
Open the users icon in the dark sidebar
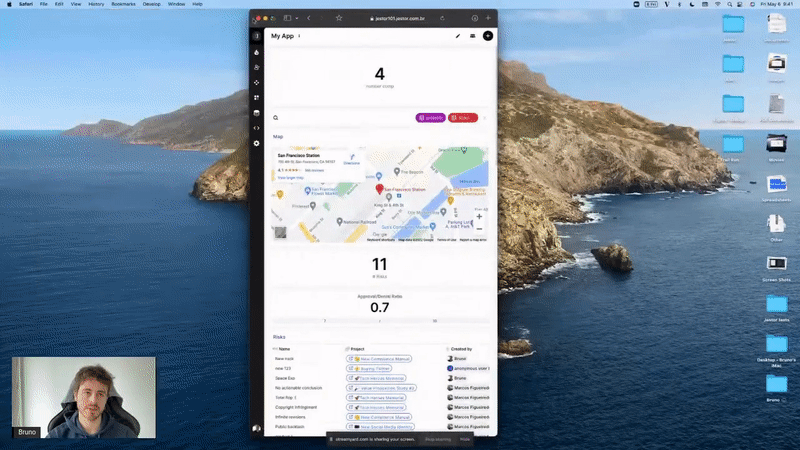pyautogui.click(x=257, y=67)
